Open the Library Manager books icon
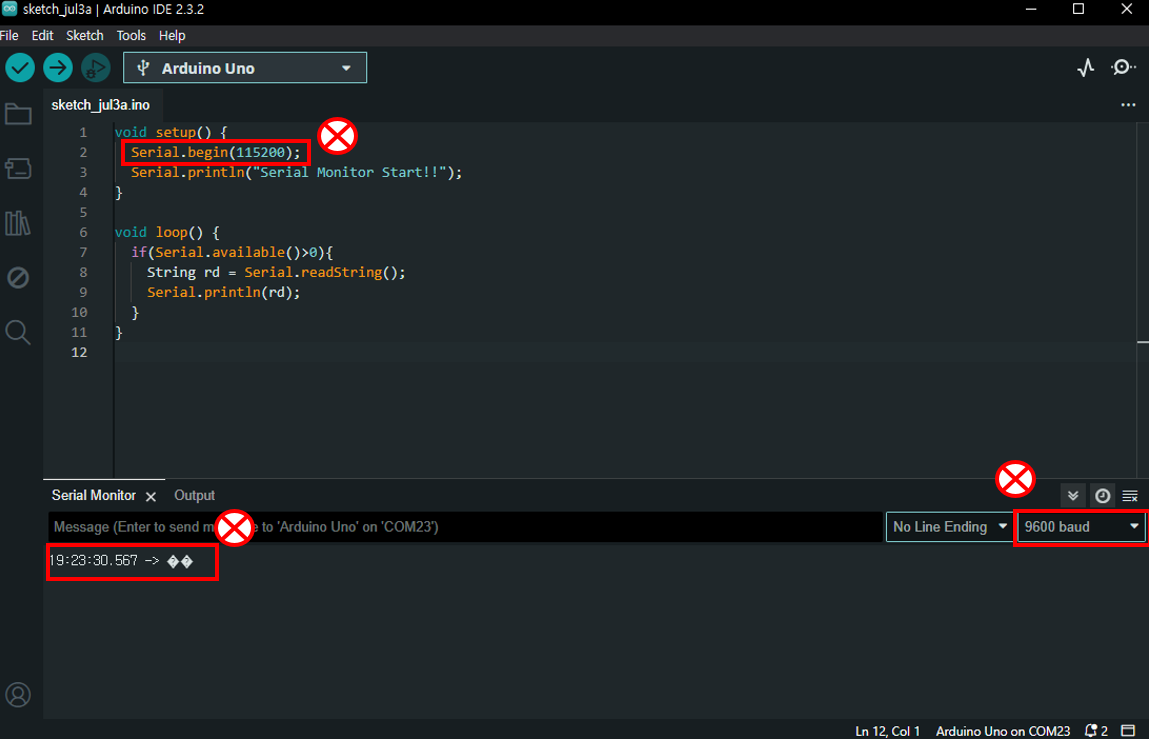The height and width of the screenshot is (739, 1149). 18,223
